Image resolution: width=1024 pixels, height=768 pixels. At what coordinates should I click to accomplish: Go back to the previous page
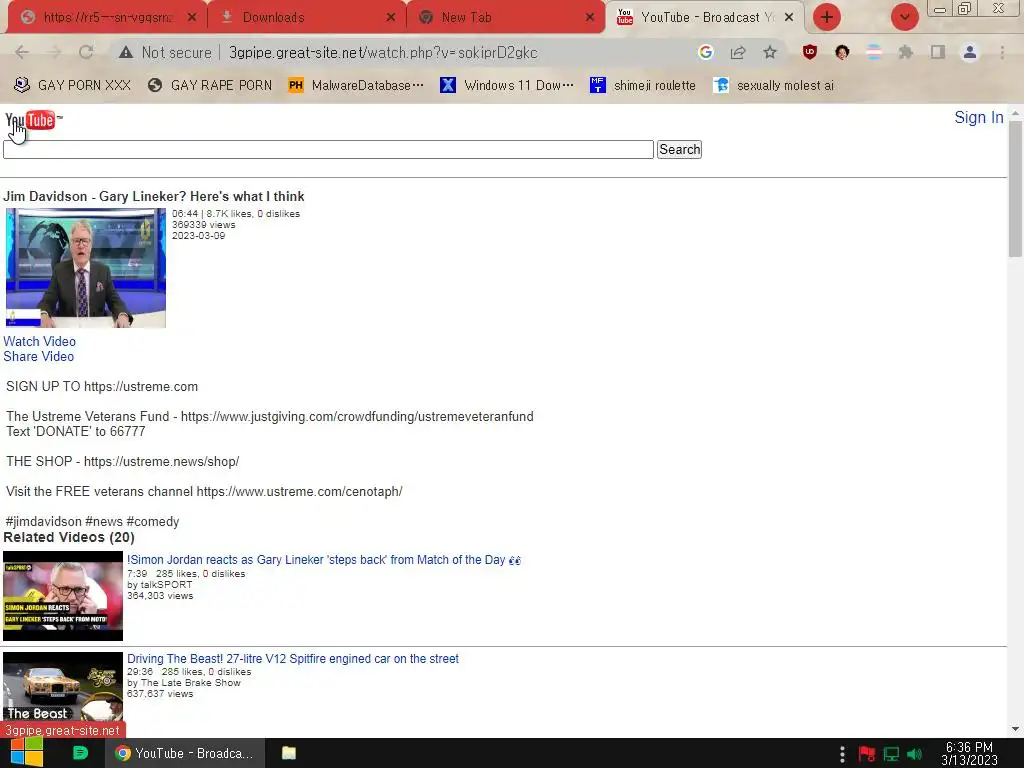(22, 52)
